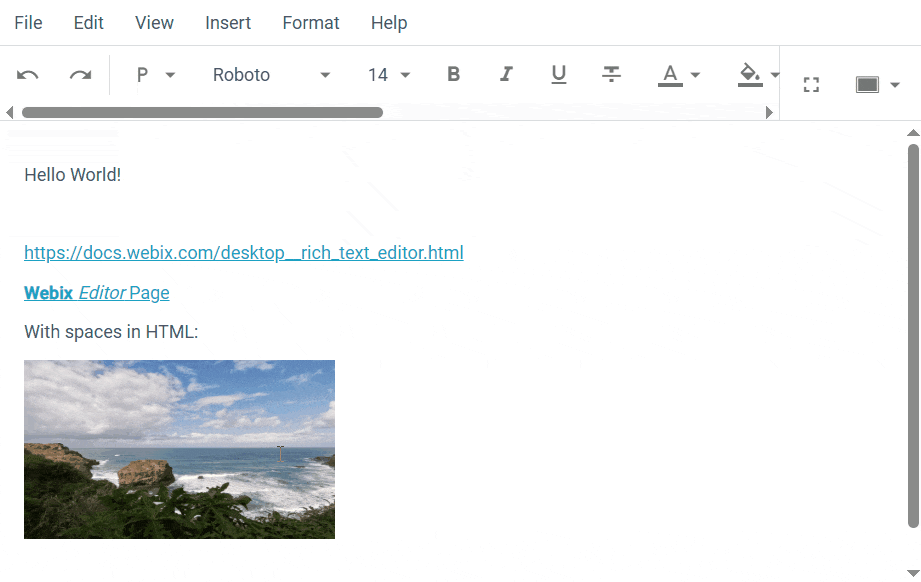Viewport: 921px width, 582px height.
Task: Toggle strikethrough off on selected text
Action: click(611, 74)
